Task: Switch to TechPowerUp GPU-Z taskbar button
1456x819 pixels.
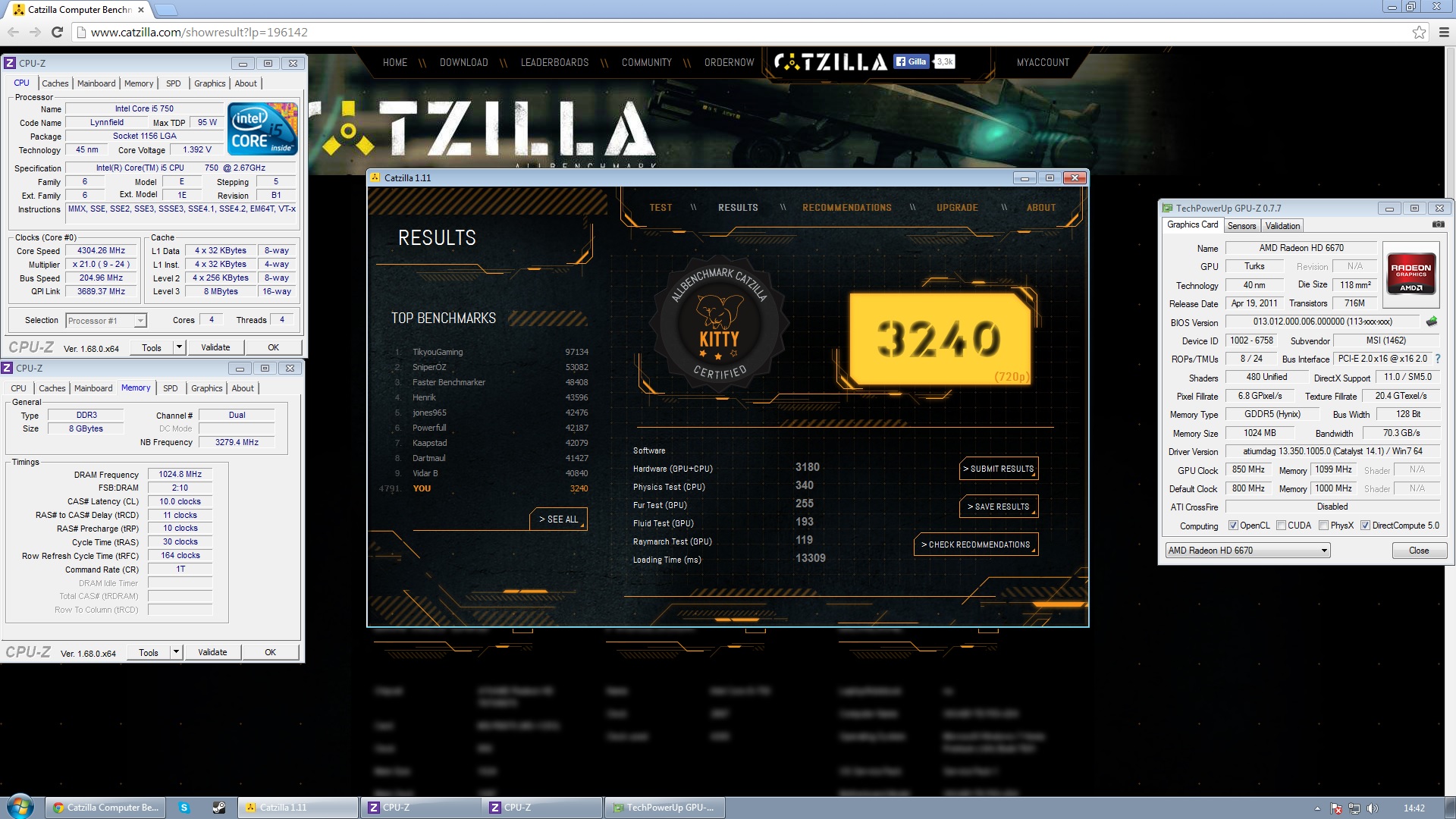Action: [x=664, y=808]
